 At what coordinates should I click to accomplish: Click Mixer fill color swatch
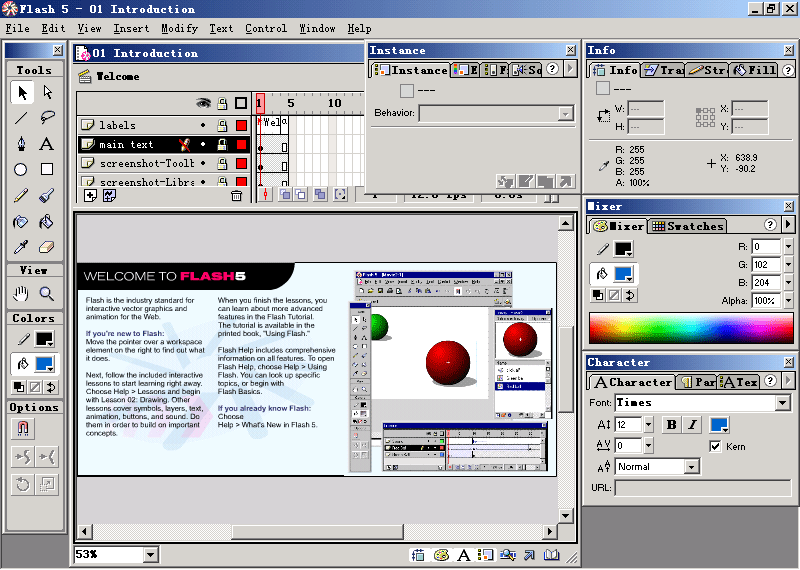623,274
